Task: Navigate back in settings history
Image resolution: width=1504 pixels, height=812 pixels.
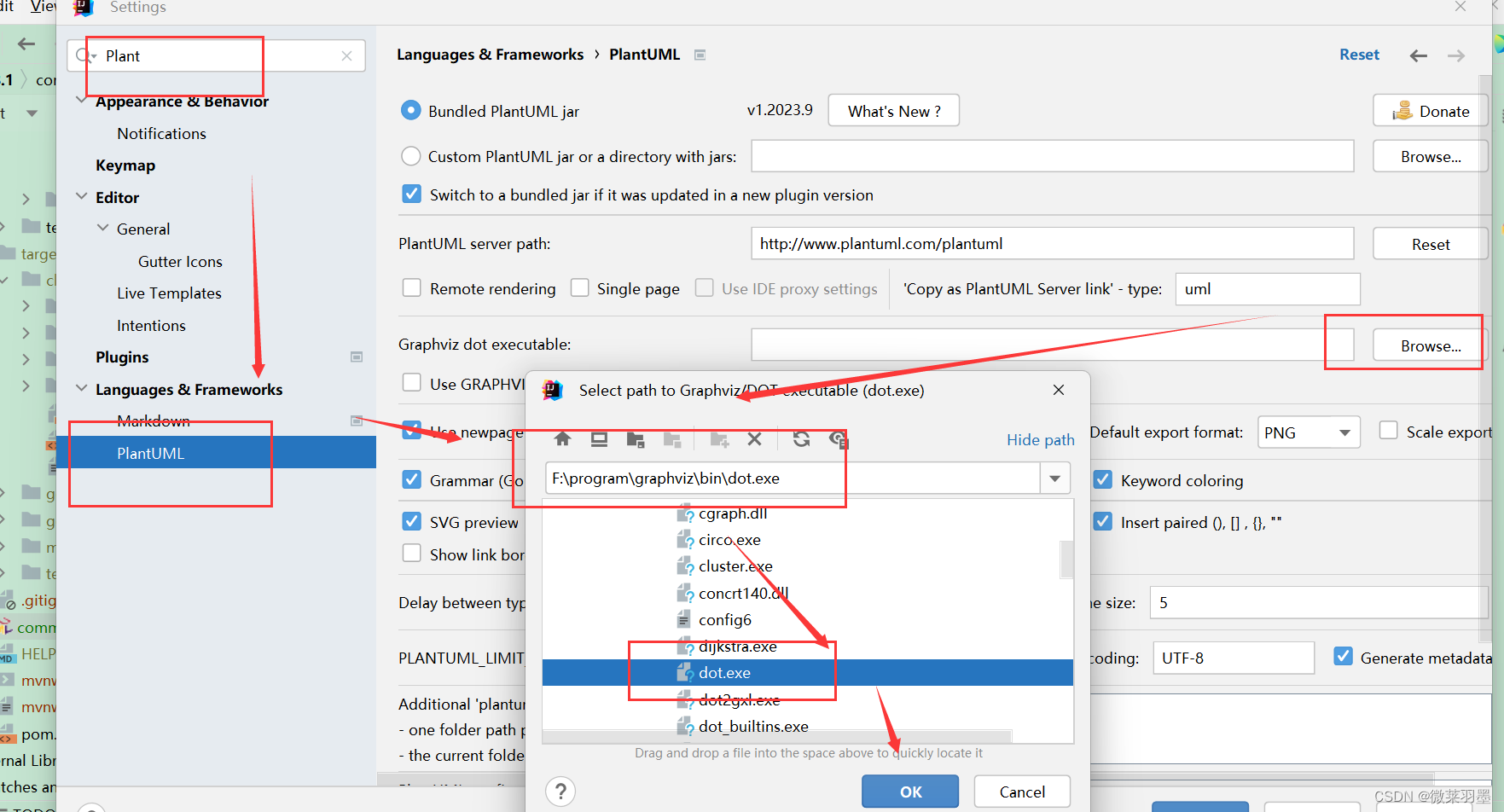Action: (x=1419, y=55)
